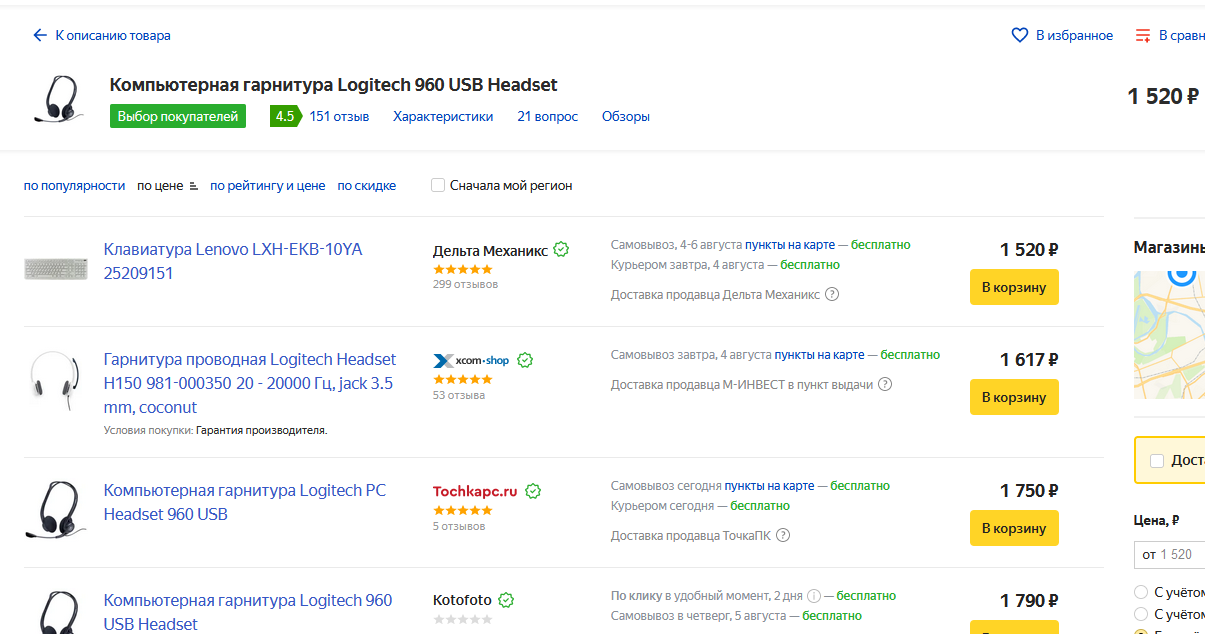Image resolution: width=1205 pixels, height=634 pixels.
Task: Sort offers by по скидке
Action: point(366,185)
